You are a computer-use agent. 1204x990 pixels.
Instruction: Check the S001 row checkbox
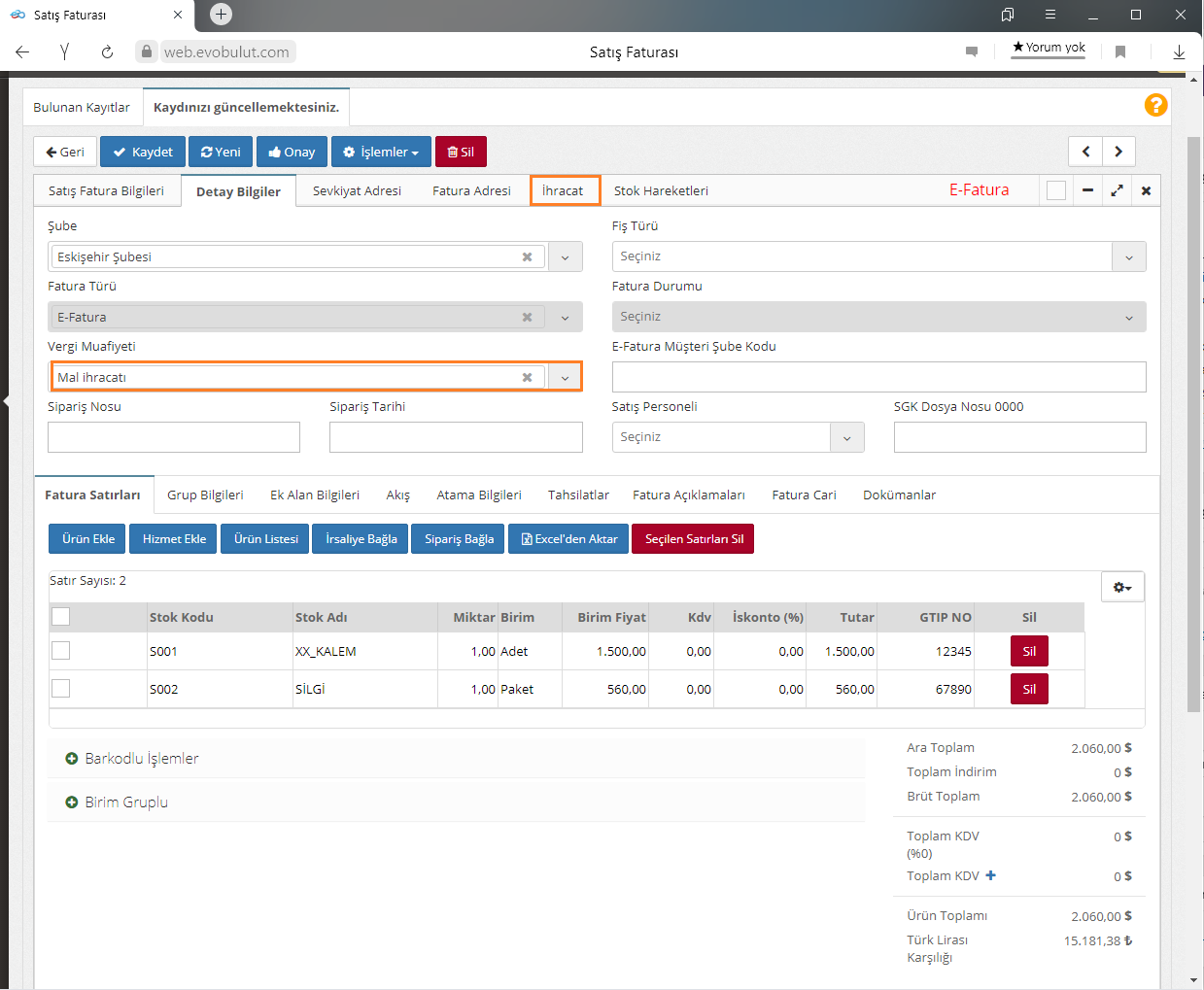coord(61,651)
